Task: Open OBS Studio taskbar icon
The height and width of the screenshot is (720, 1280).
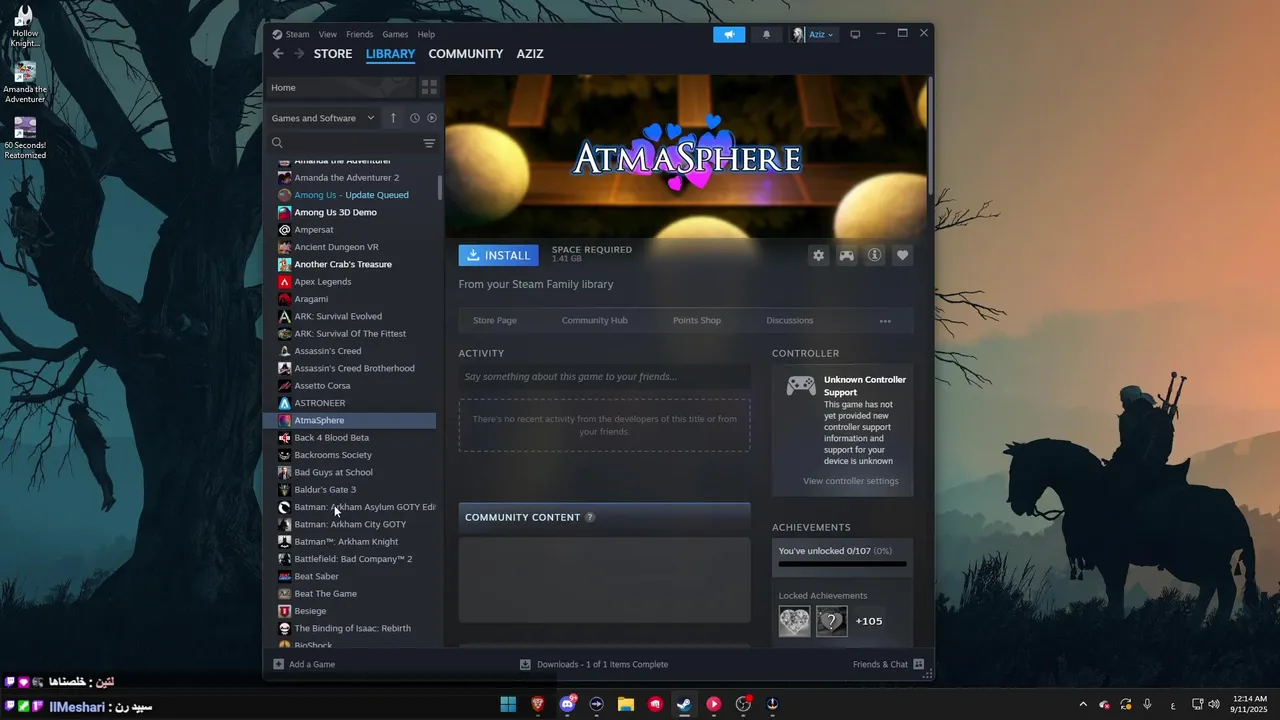Action: point(743,704)
